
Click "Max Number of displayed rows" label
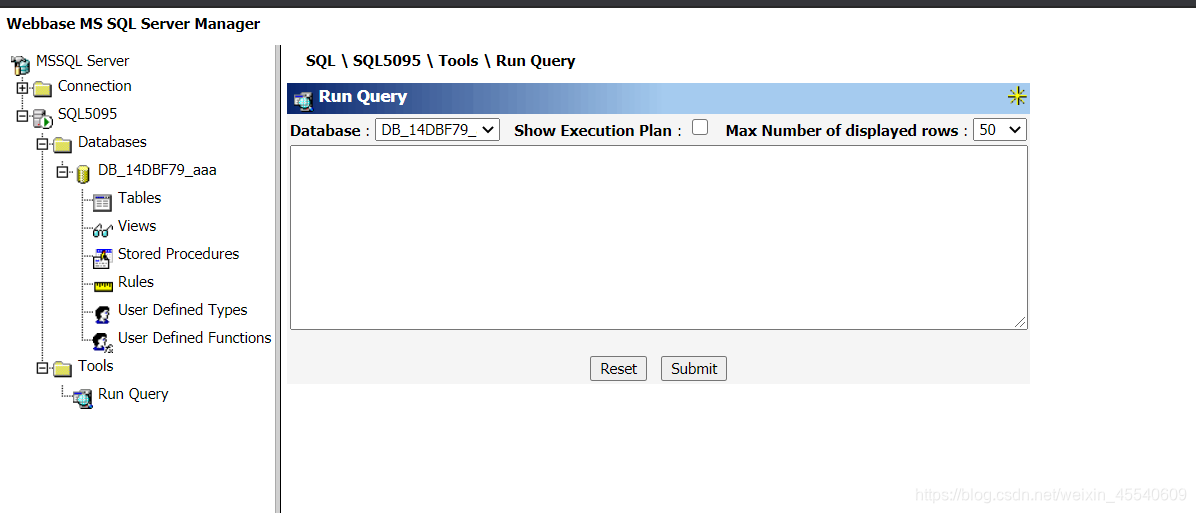842,130
